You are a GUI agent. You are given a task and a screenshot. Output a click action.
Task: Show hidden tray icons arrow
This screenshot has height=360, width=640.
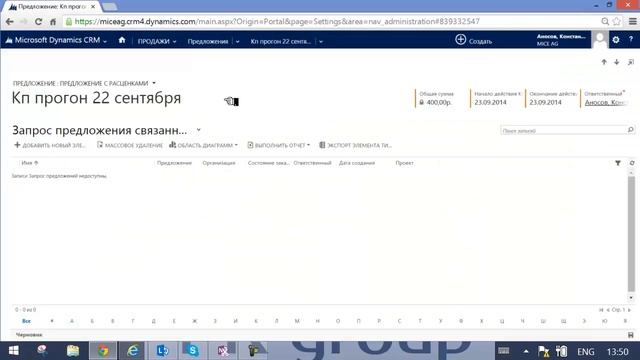pos(526,351)
